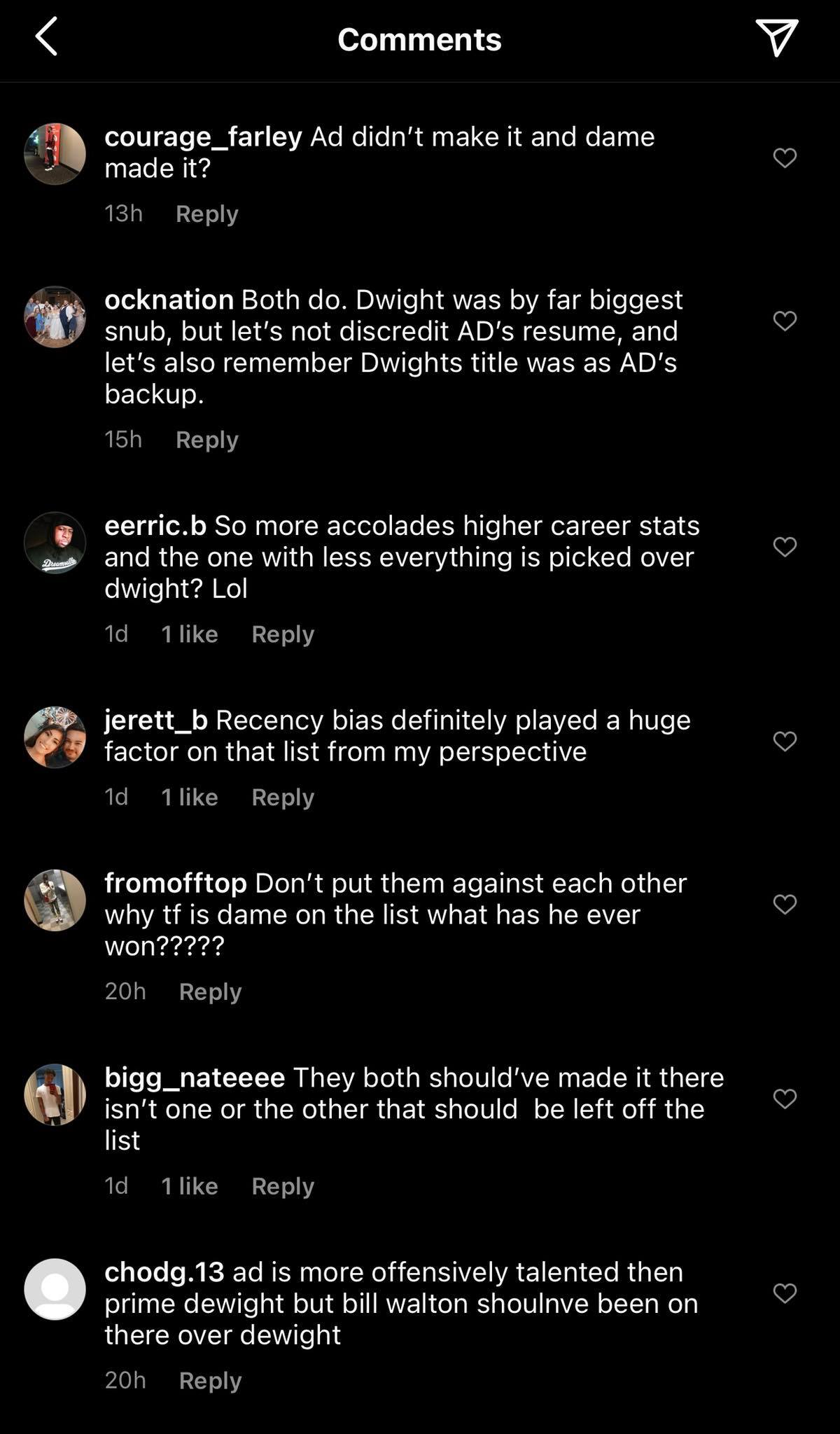This screenshot has width=840, height=1434.
Task: Tap heart on fromofftop's comment
Action: click(x=785, y=904)
